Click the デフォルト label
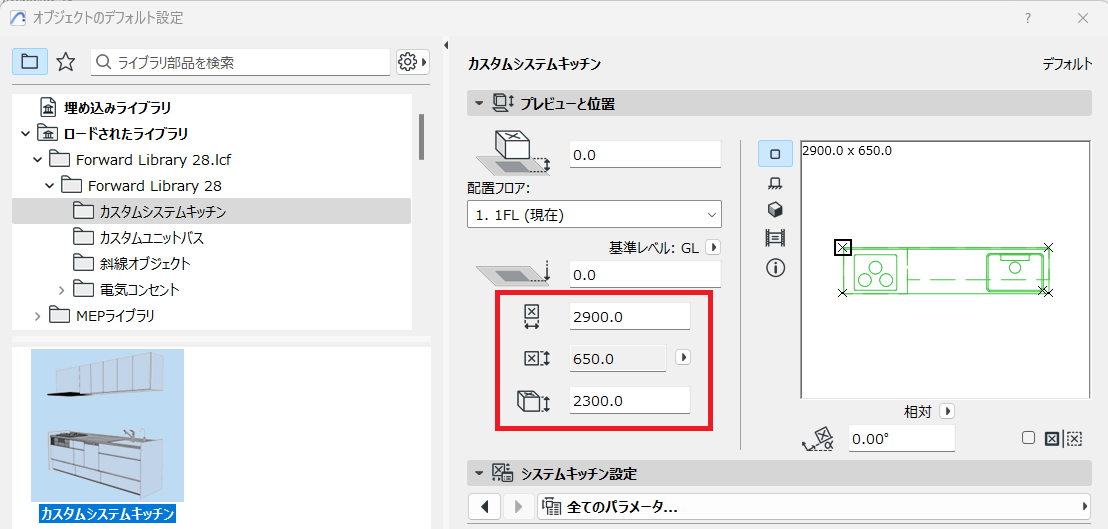 pyautogui.click(x=1067, y=64)
